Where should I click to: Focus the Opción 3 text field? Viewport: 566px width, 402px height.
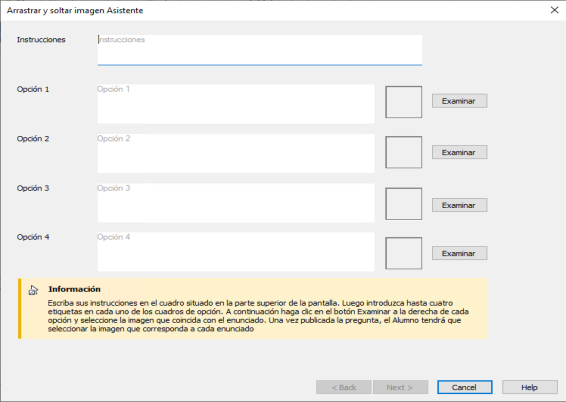[236, 203]
